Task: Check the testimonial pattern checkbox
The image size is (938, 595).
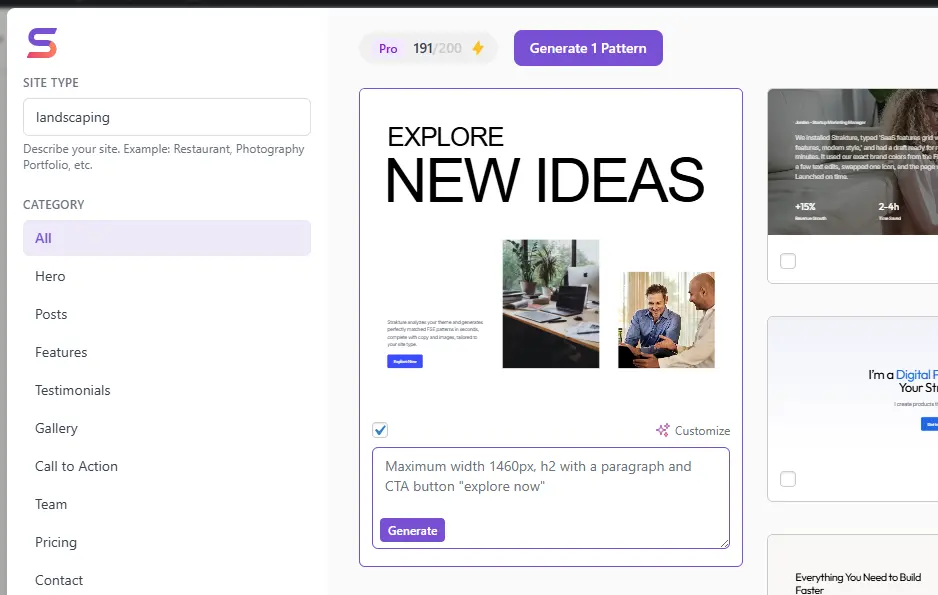Action: pos(788,261)
